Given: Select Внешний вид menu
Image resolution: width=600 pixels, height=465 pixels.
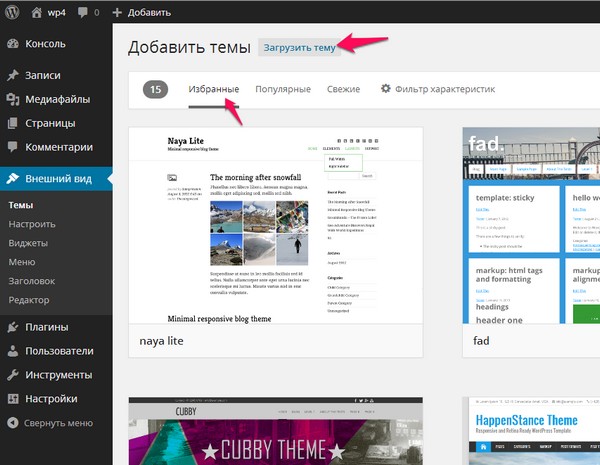Looking at the screenshot, I should 56,179.
